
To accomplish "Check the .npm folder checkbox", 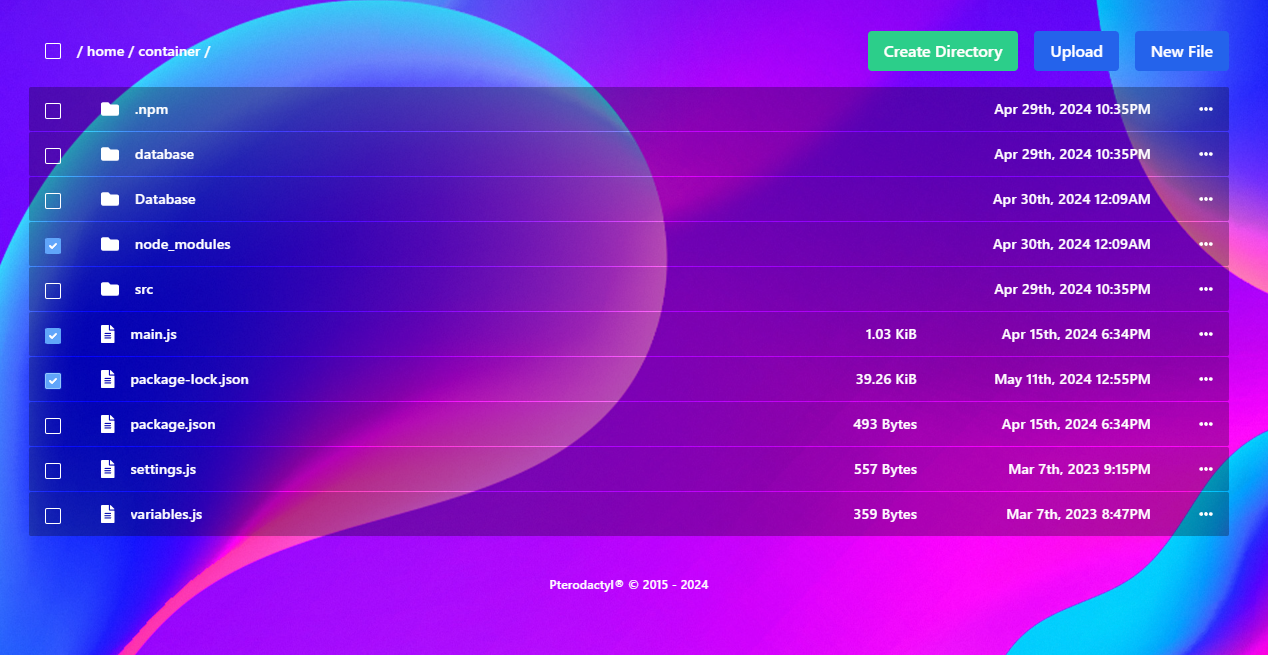I will pyautogui.click(x=53, y=111).
